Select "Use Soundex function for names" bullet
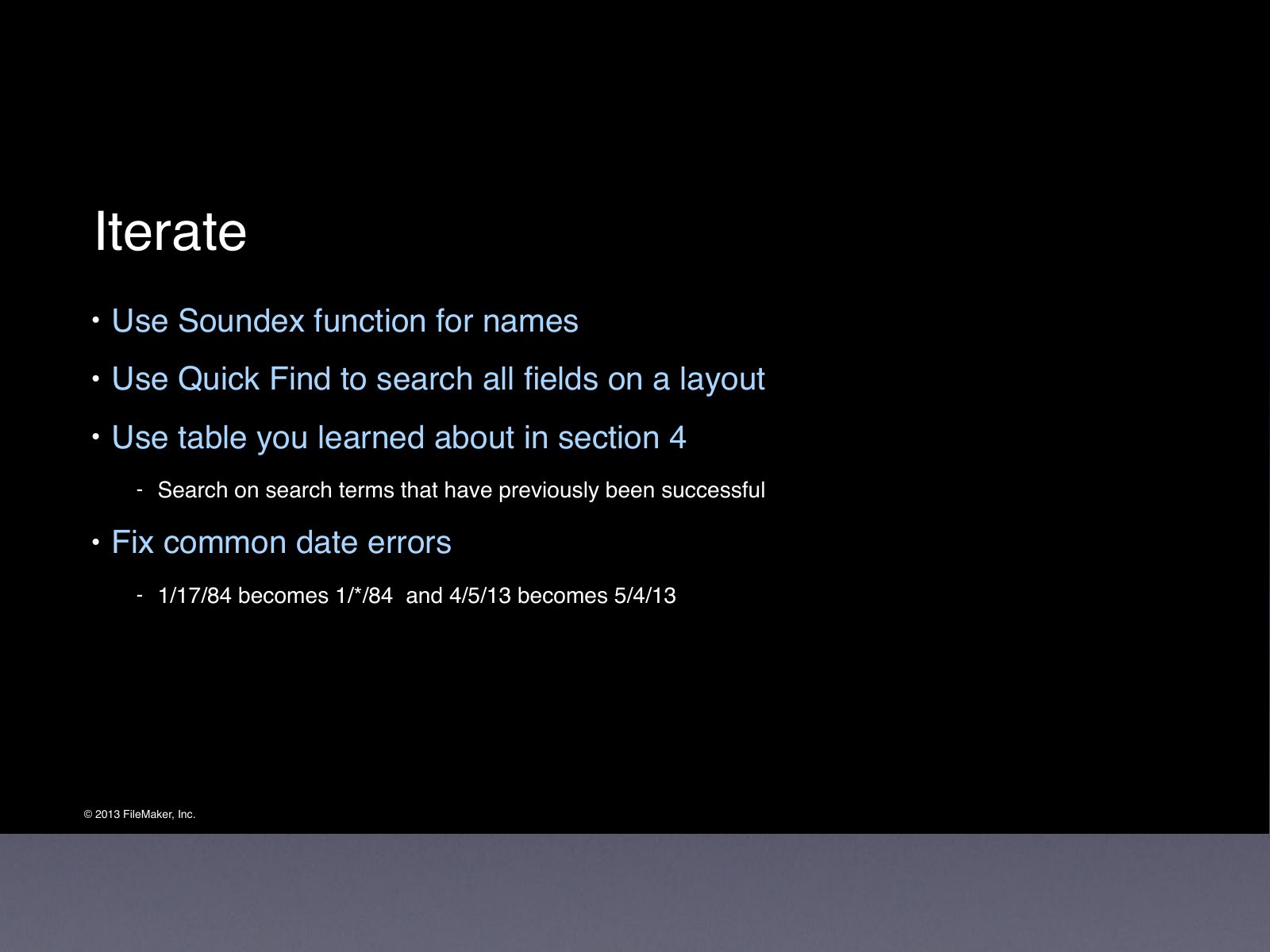The image size is (1270, 952). (344, 321)
